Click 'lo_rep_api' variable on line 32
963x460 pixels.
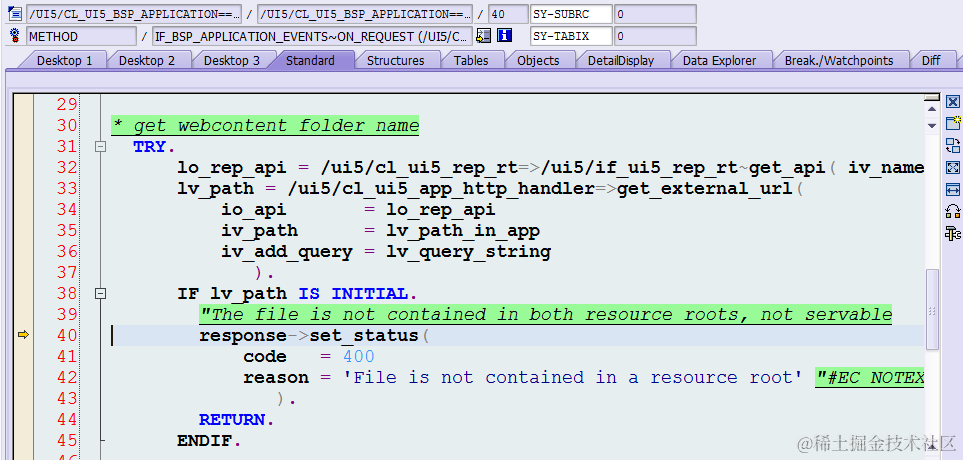click(x=232, y=168)
